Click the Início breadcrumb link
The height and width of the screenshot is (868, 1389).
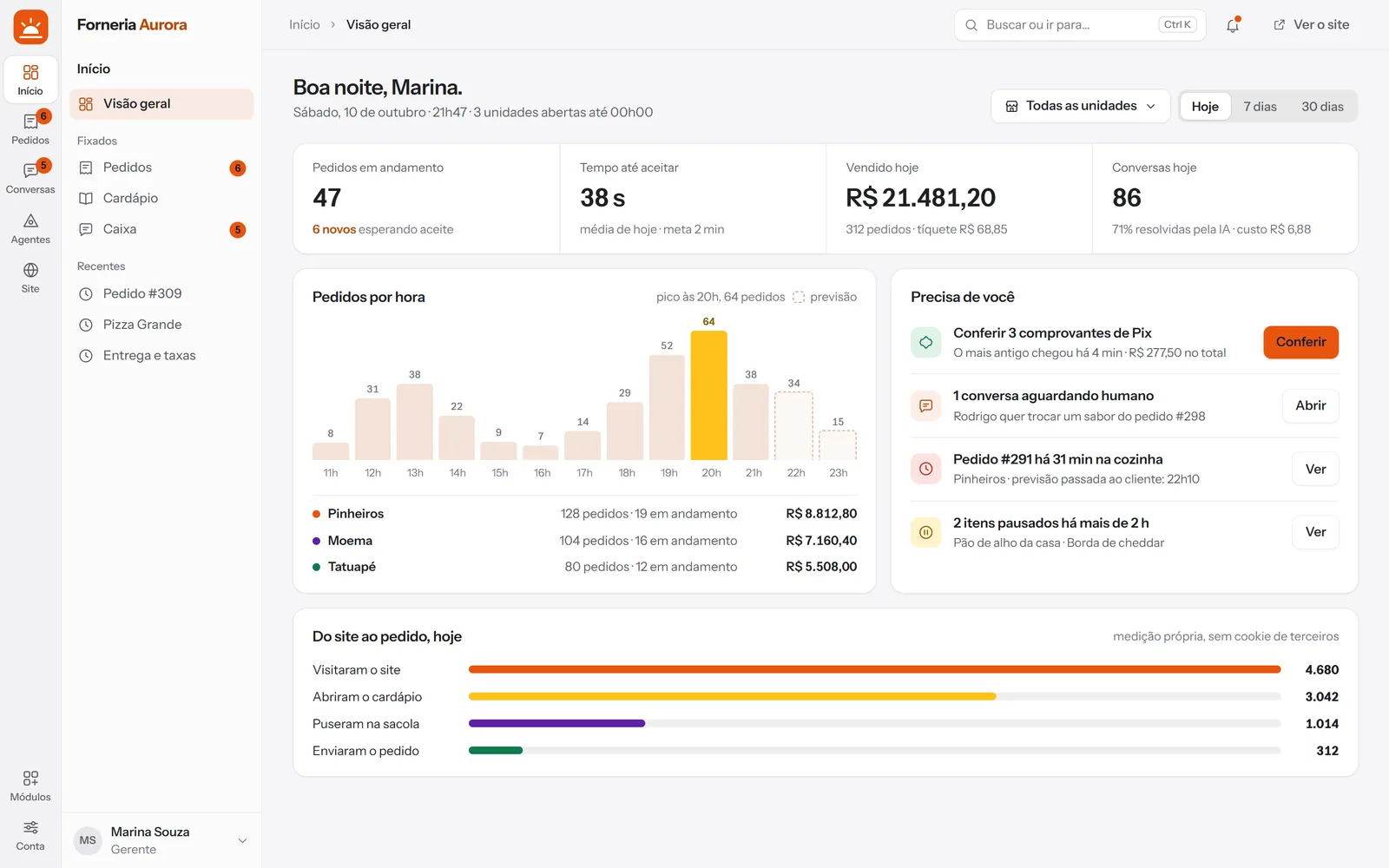(x=305, y=25)
